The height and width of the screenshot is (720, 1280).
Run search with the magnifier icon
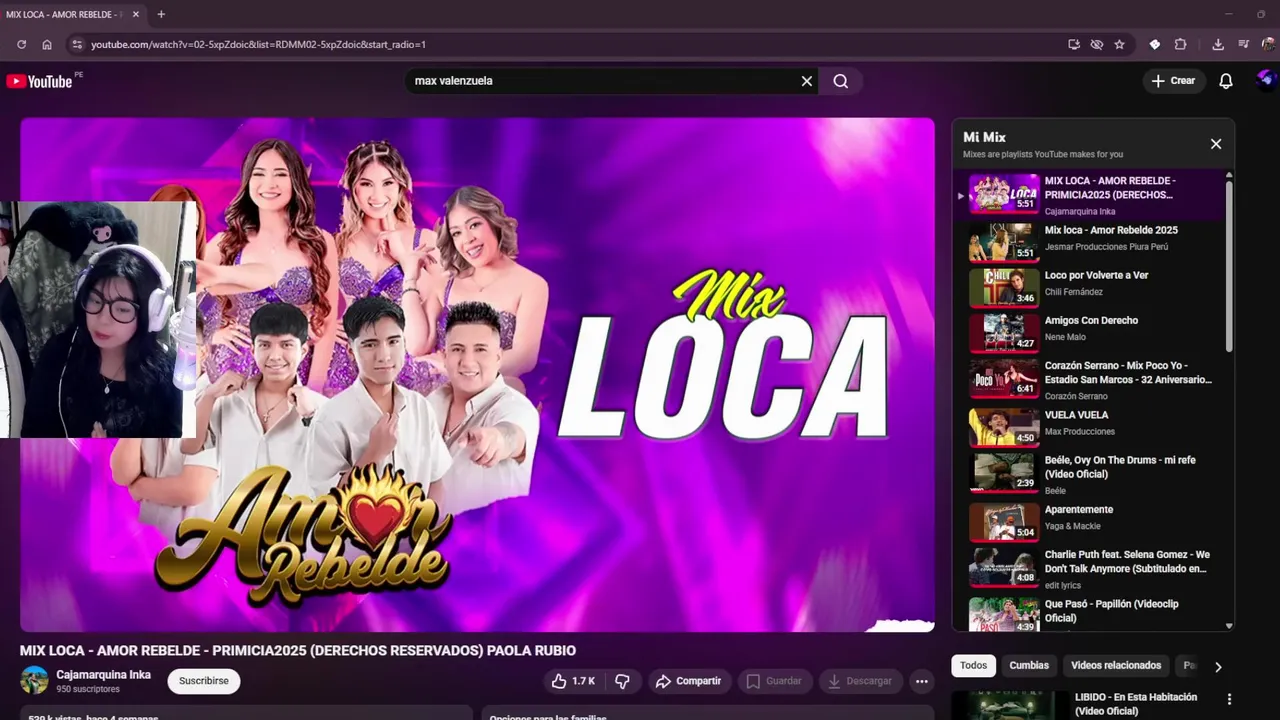coord(841,81)
